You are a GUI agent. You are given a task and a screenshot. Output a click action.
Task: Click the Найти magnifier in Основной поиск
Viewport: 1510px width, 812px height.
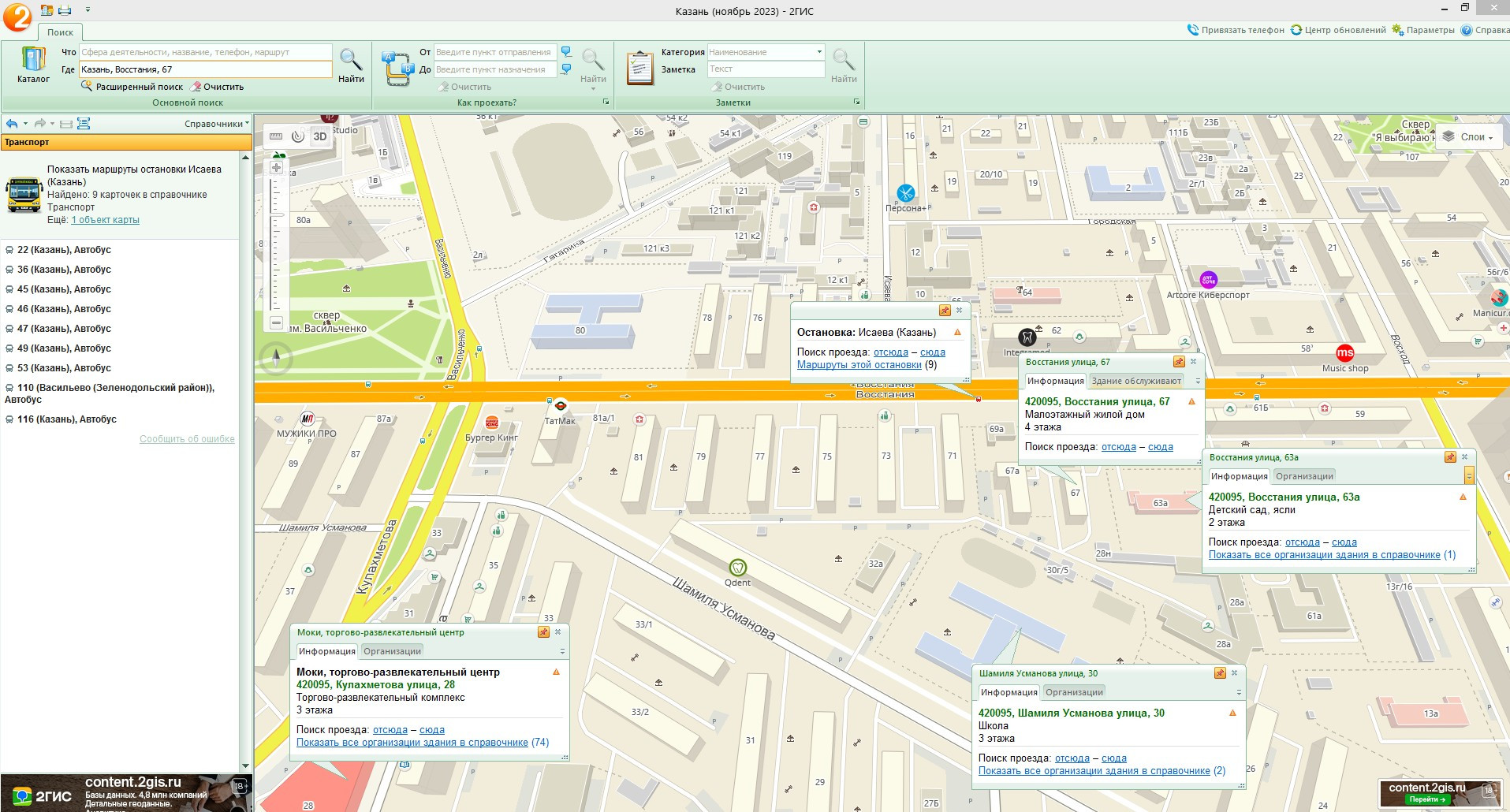click(x=351, y=64)
